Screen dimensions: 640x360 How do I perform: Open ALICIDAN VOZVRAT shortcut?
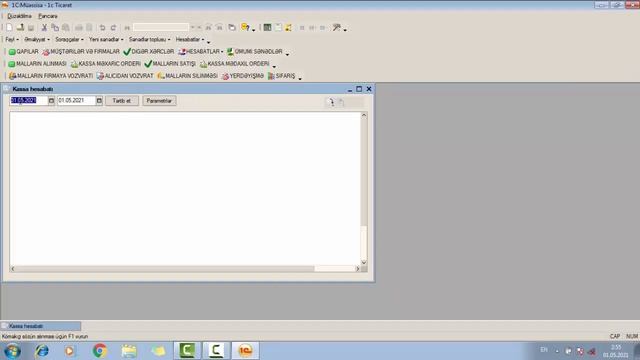pyautogui.click(x=125, y=76)
